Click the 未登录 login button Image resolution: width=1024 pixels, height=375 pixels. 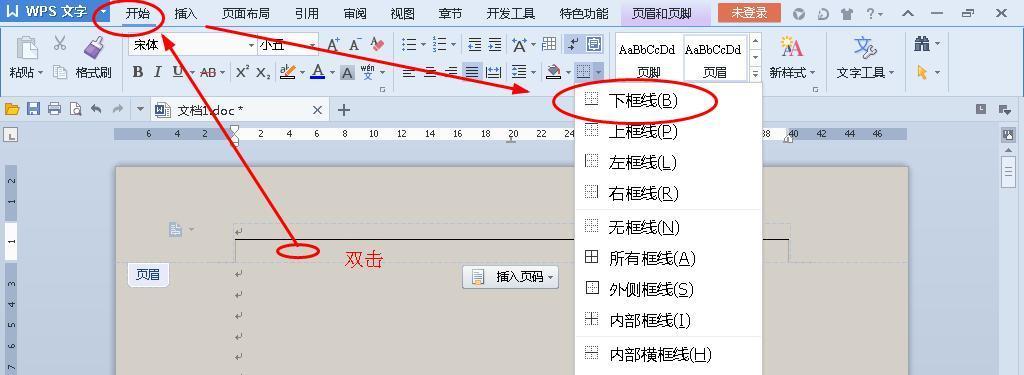pyautogui.click(x=749, y=13)
